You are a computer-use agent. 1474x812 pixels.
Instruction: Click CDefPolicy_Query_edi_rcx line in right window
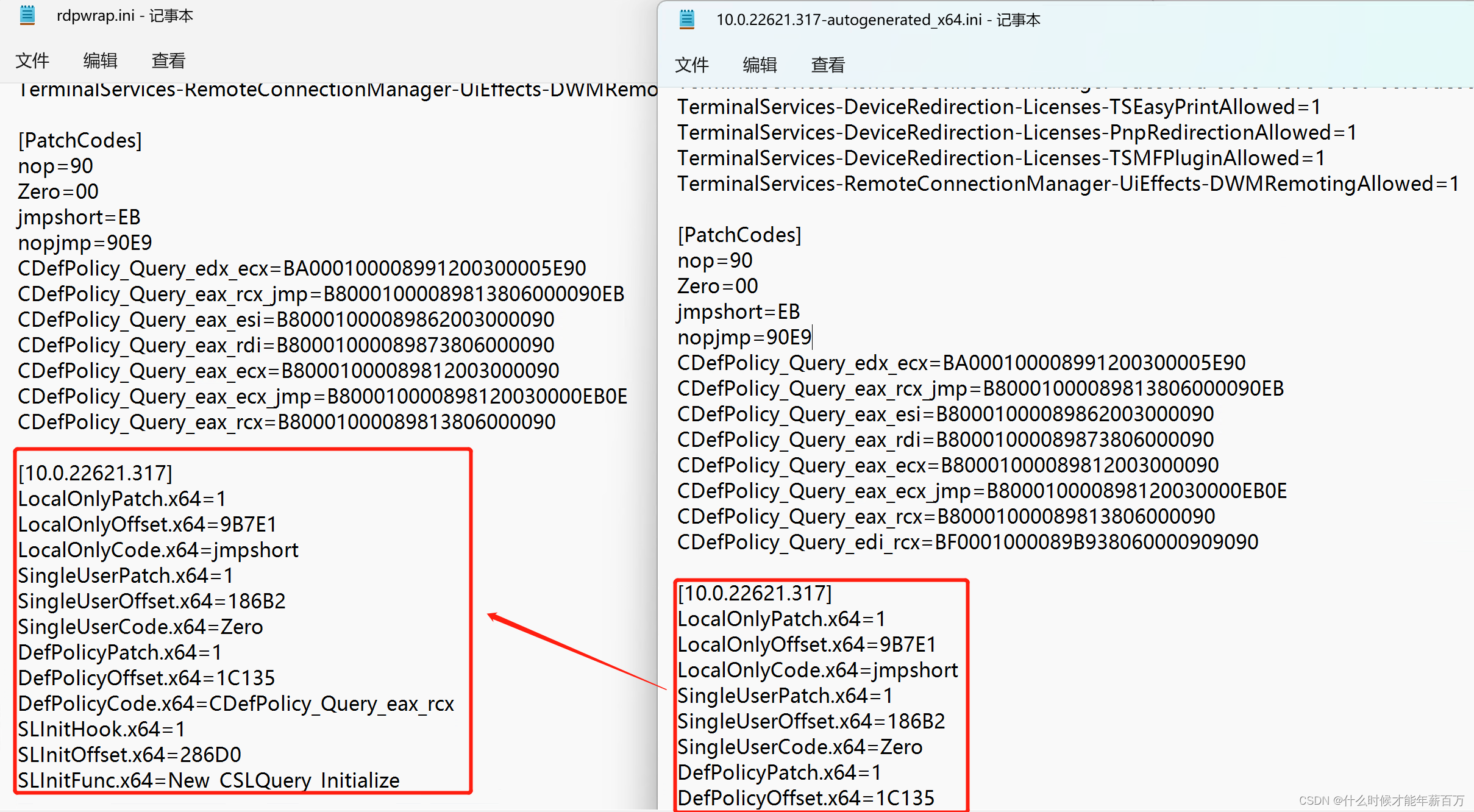(x=967, y=542)
